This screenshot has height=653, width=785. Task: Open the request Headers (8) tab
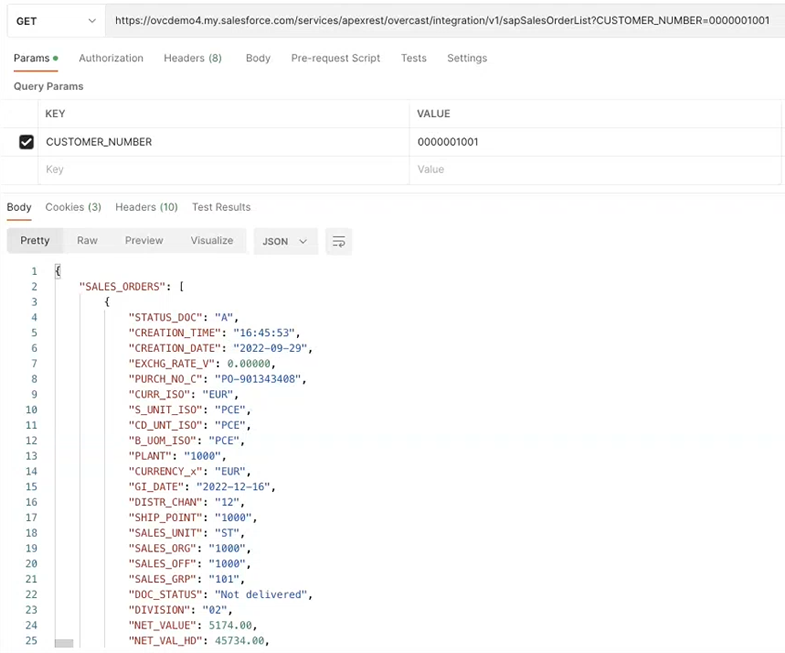[x=193, y=58]
